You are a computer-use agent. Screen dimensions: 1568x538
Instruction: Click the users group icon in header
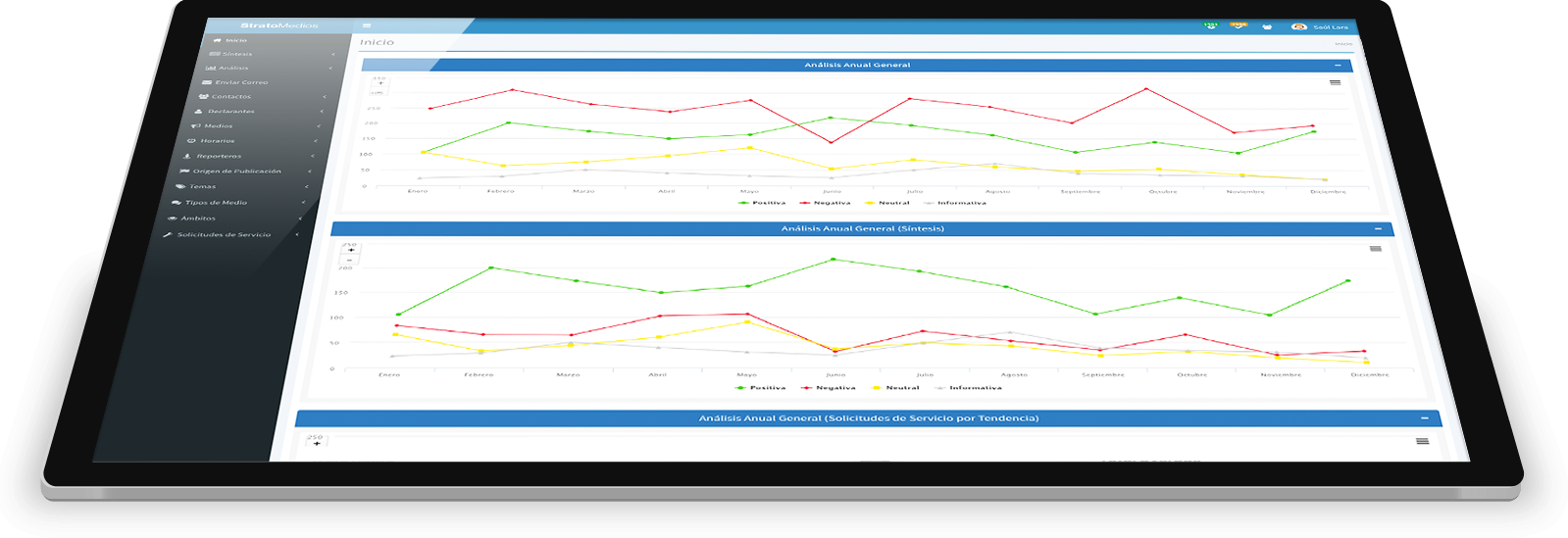(1267, 26)
